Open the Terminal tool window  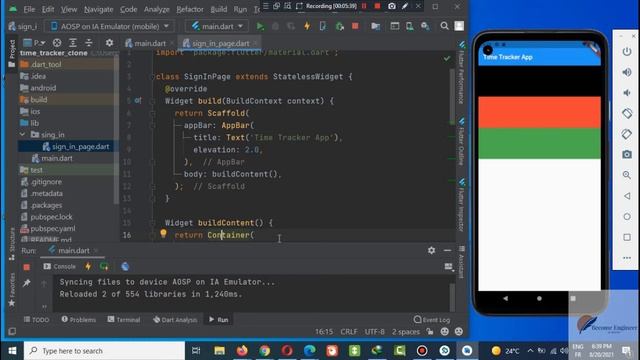click(124, 320)
